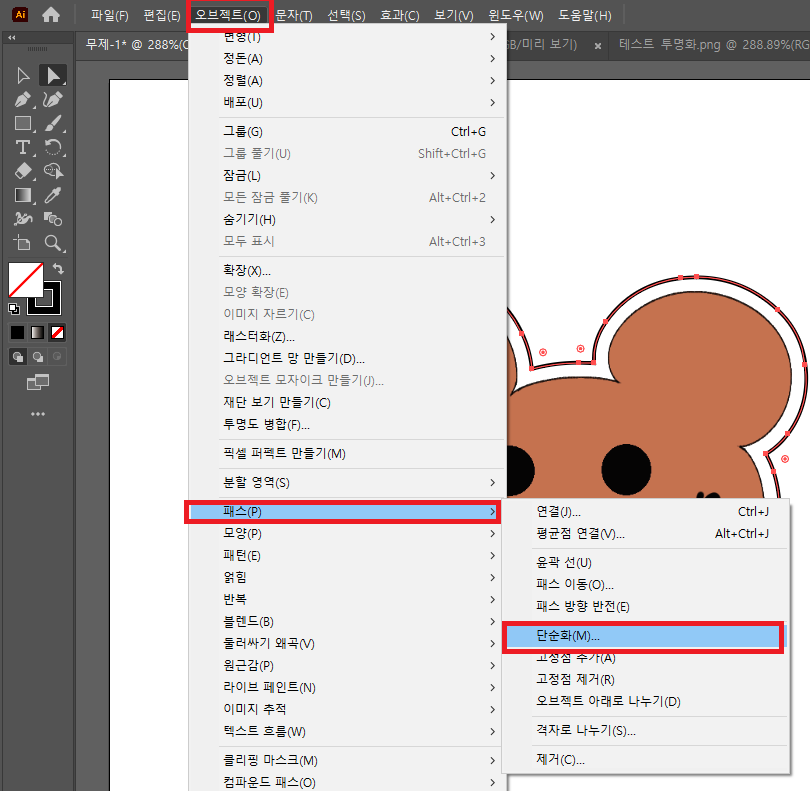Select the Width tool
The width and height of the screenshot is (810, 791).
[23, 219]
